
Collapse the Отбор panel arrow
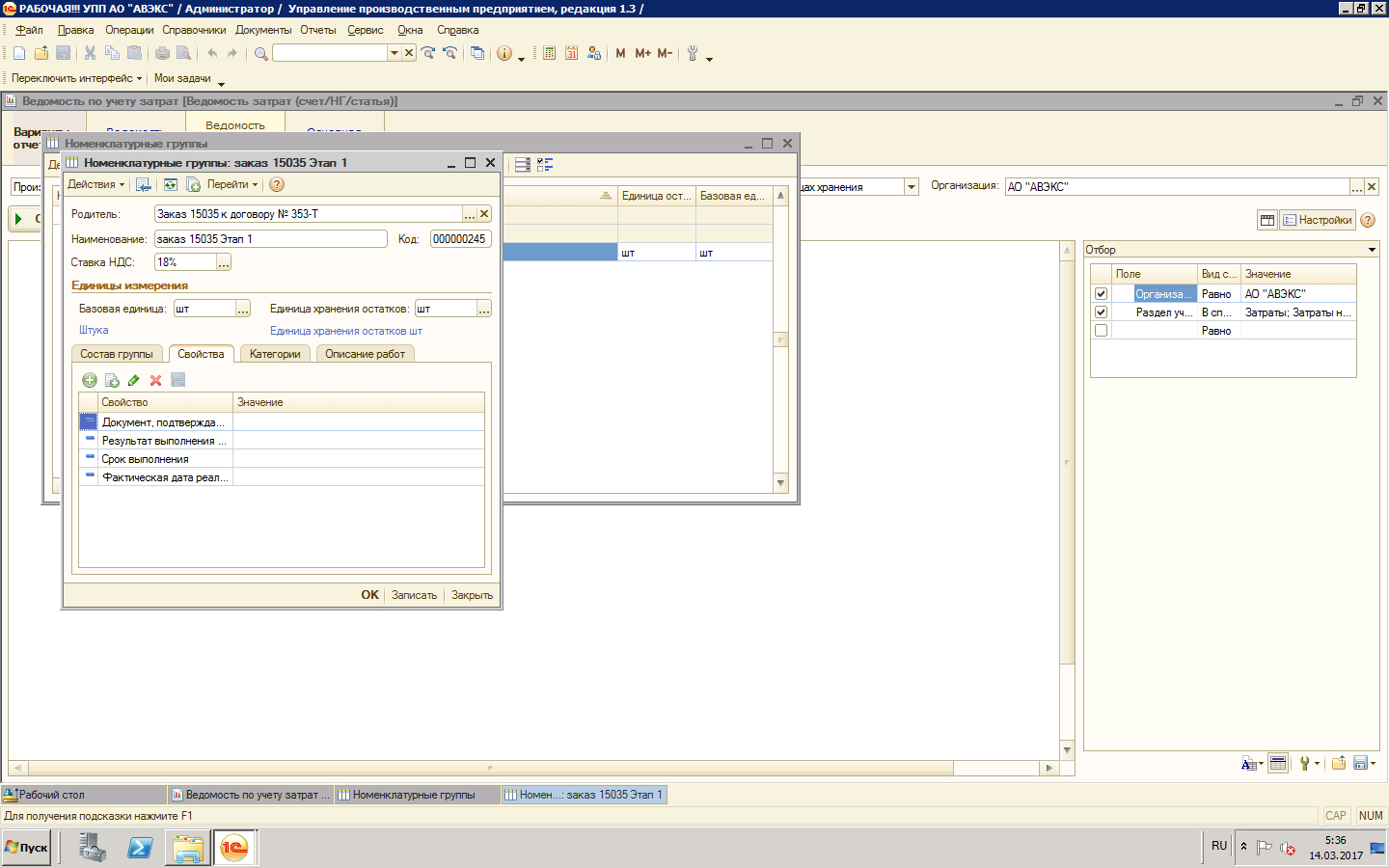[1372, 250]
